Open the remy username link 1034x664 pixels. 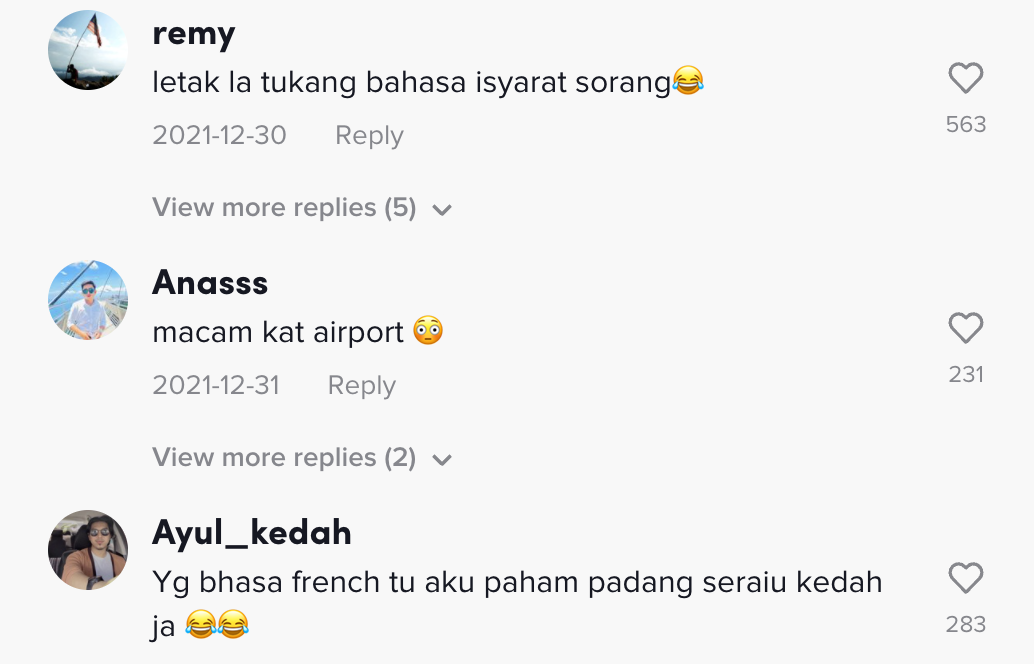tap(194, 33)
